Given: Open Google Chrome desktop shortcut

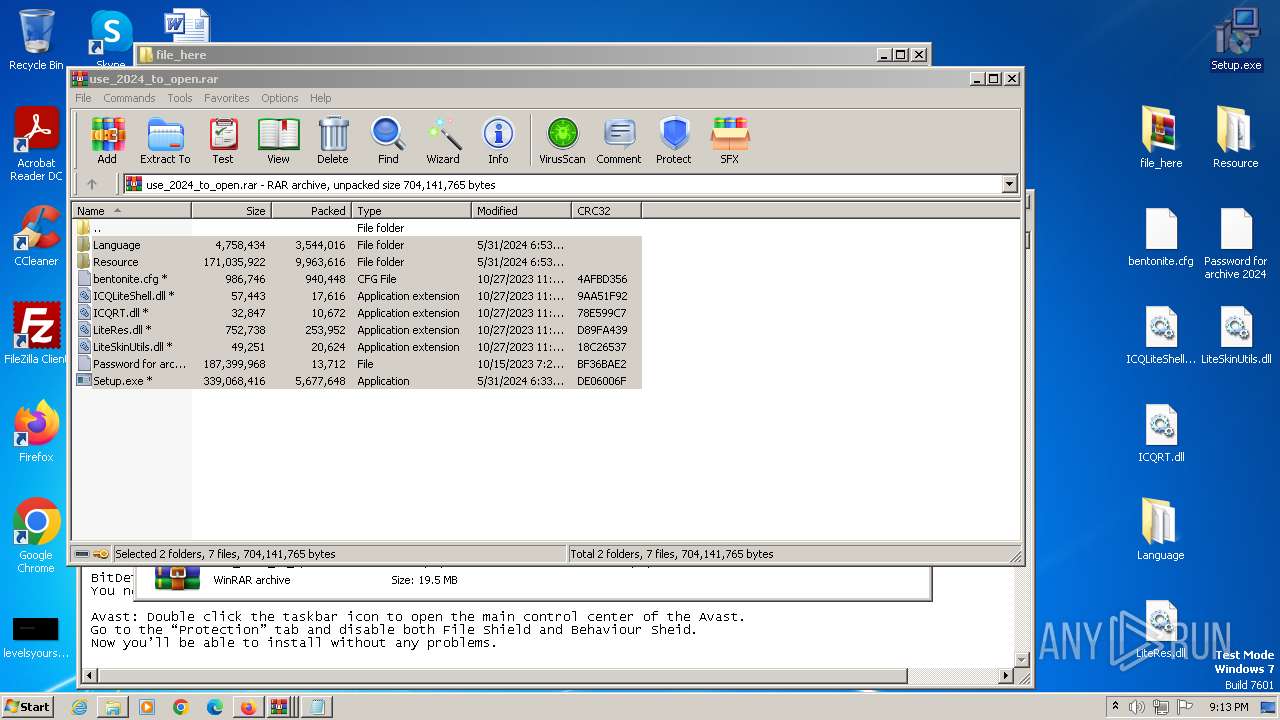Looking at the screenshot, I should coord(36,536).
